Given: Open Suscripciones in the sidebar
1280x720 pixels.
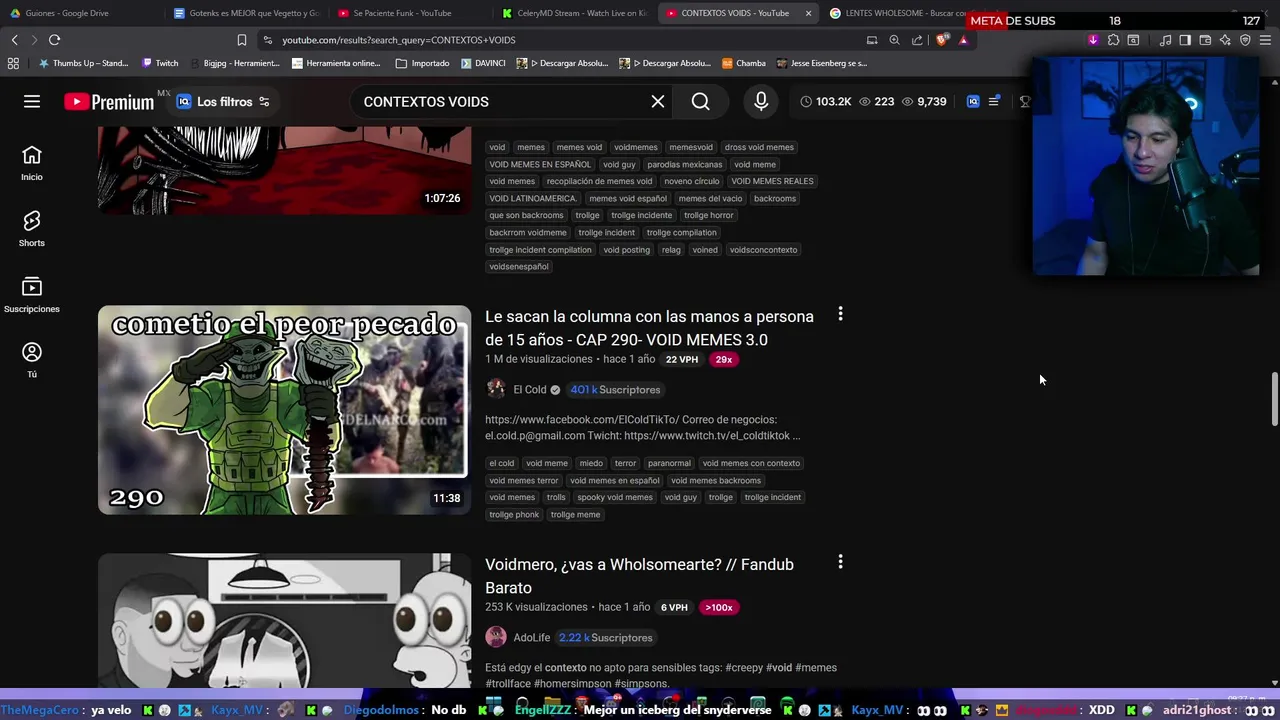Looking at the screenshot, I should (x=32, y=295).
